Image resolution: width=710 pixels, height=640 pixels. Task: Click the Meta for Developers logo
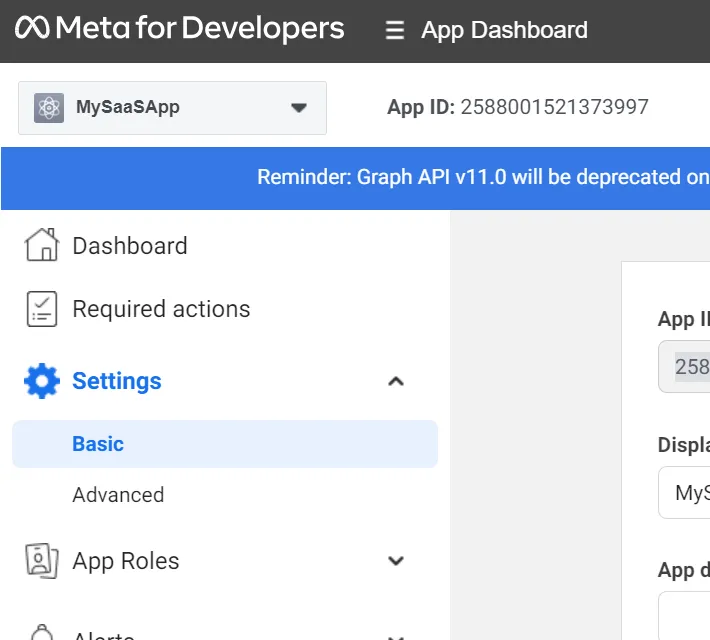pyautogui.click(x=179, y=28)
